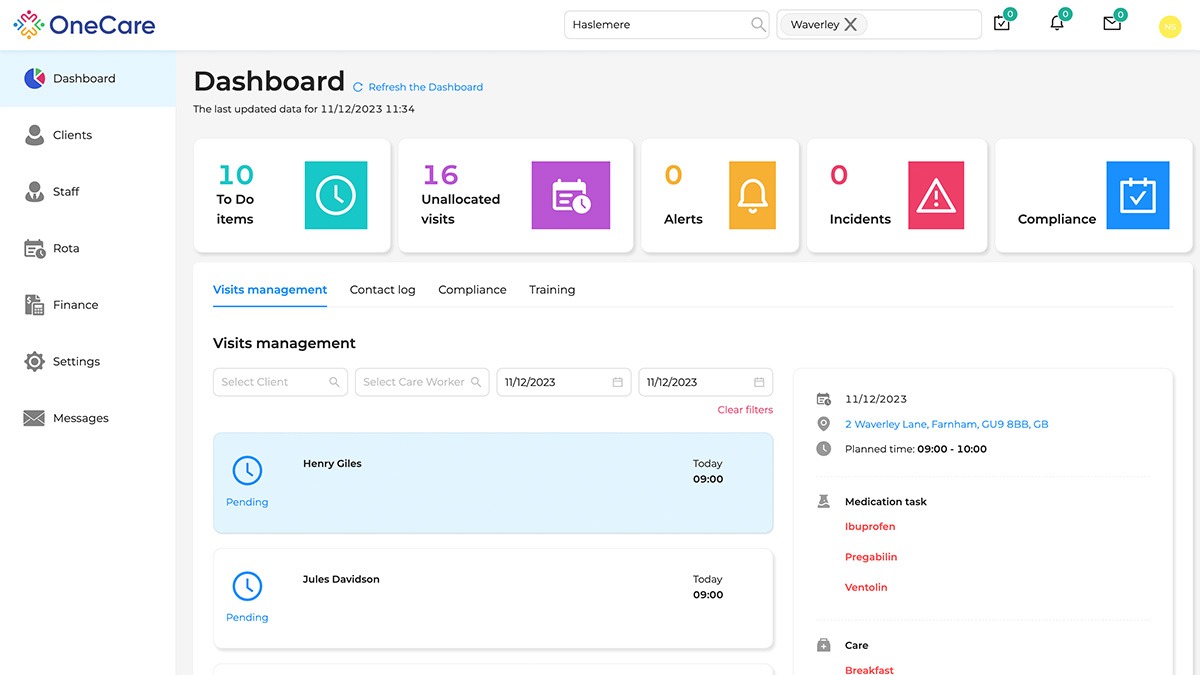This screenshot has height=675, width=1200.
Task: Open the Select Care Worker search box
Action: [421, 382]
